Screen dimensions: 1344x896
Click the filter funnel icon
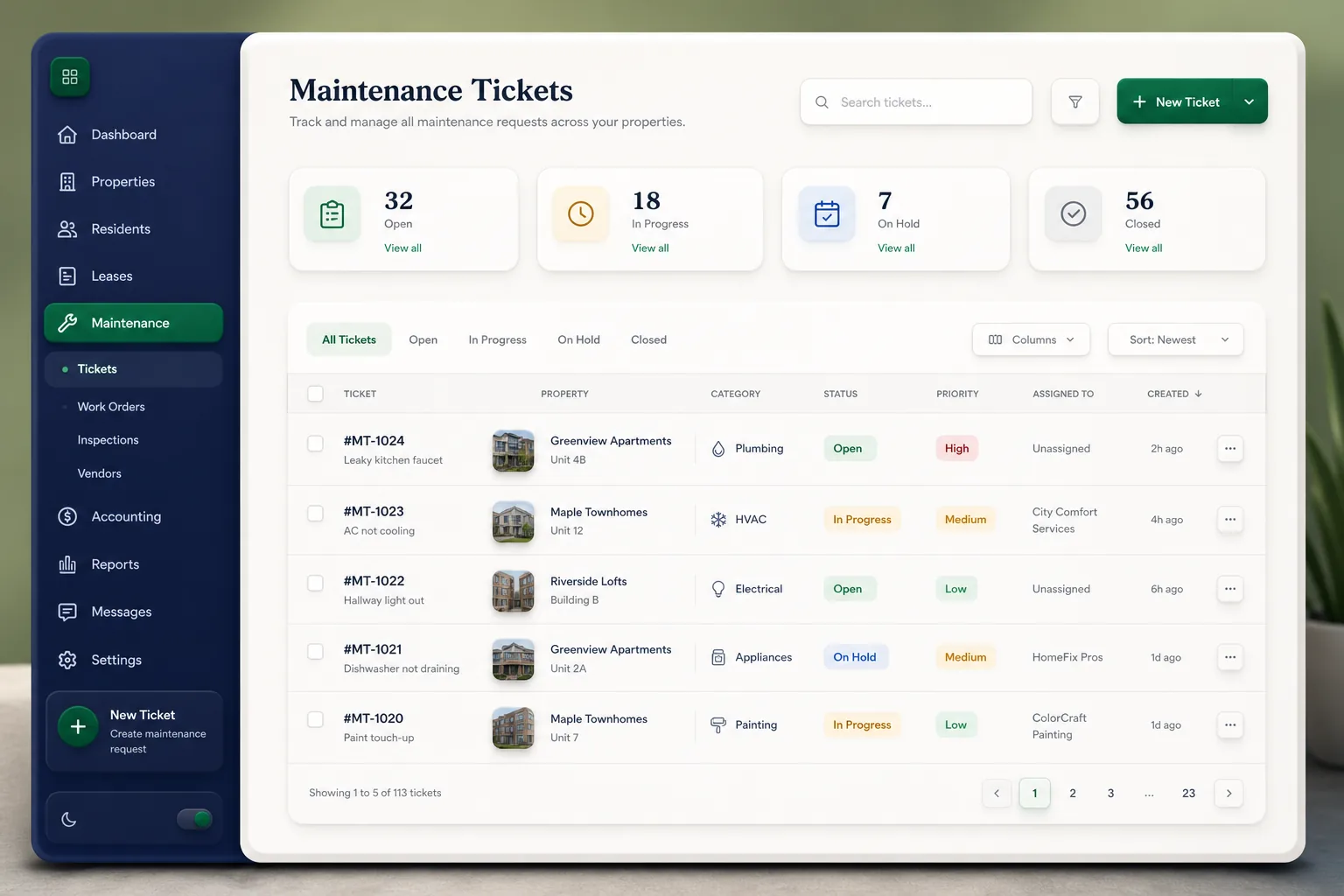(x=1075, y=102)
